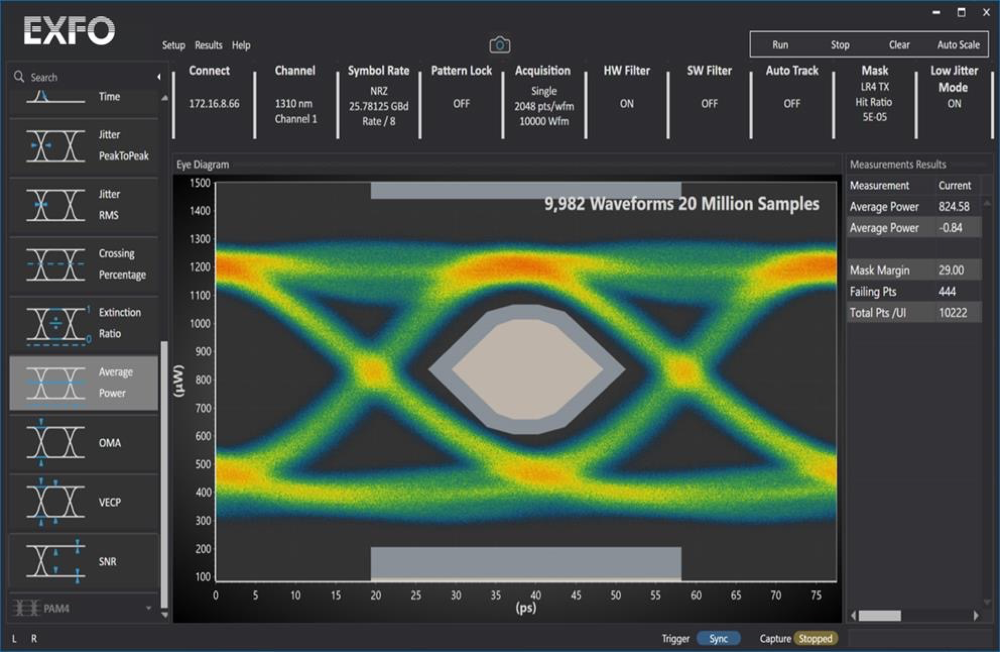
Task: Click the Auto Scale button
Action: click(x=958, y=45)
